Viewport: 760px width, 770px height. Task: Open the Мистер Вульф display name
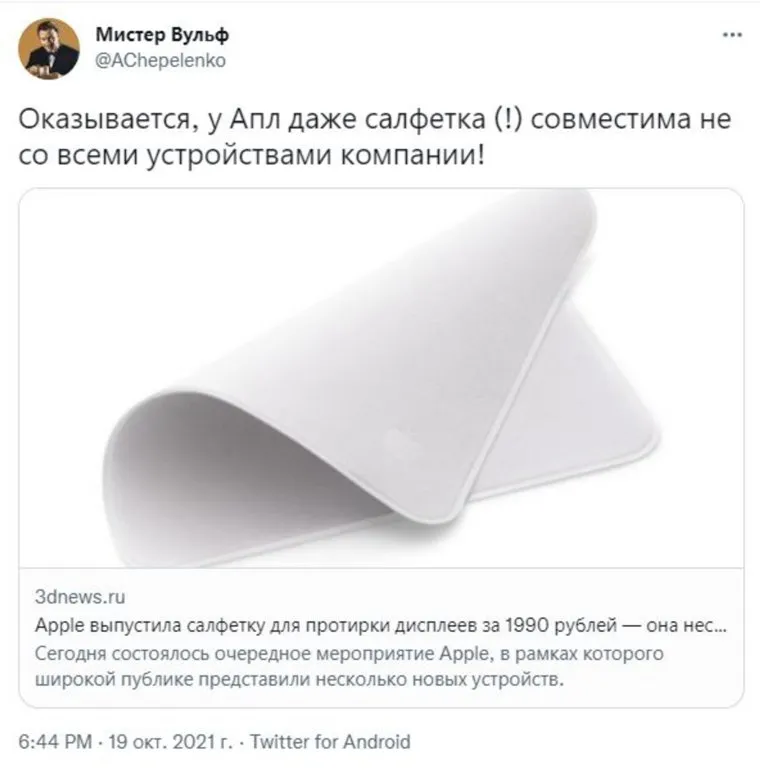pos(162,35)
